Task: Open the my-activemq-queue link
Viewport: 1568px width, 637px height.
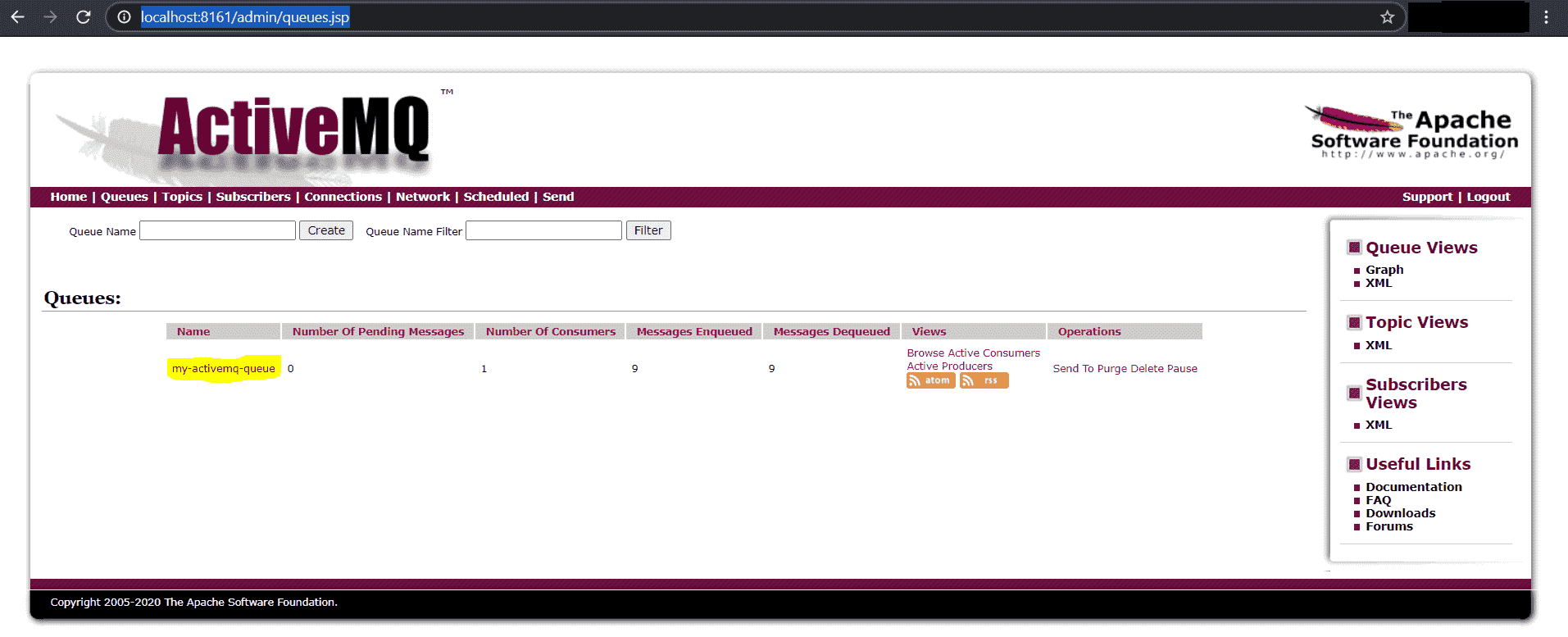Action: point(224,369)
